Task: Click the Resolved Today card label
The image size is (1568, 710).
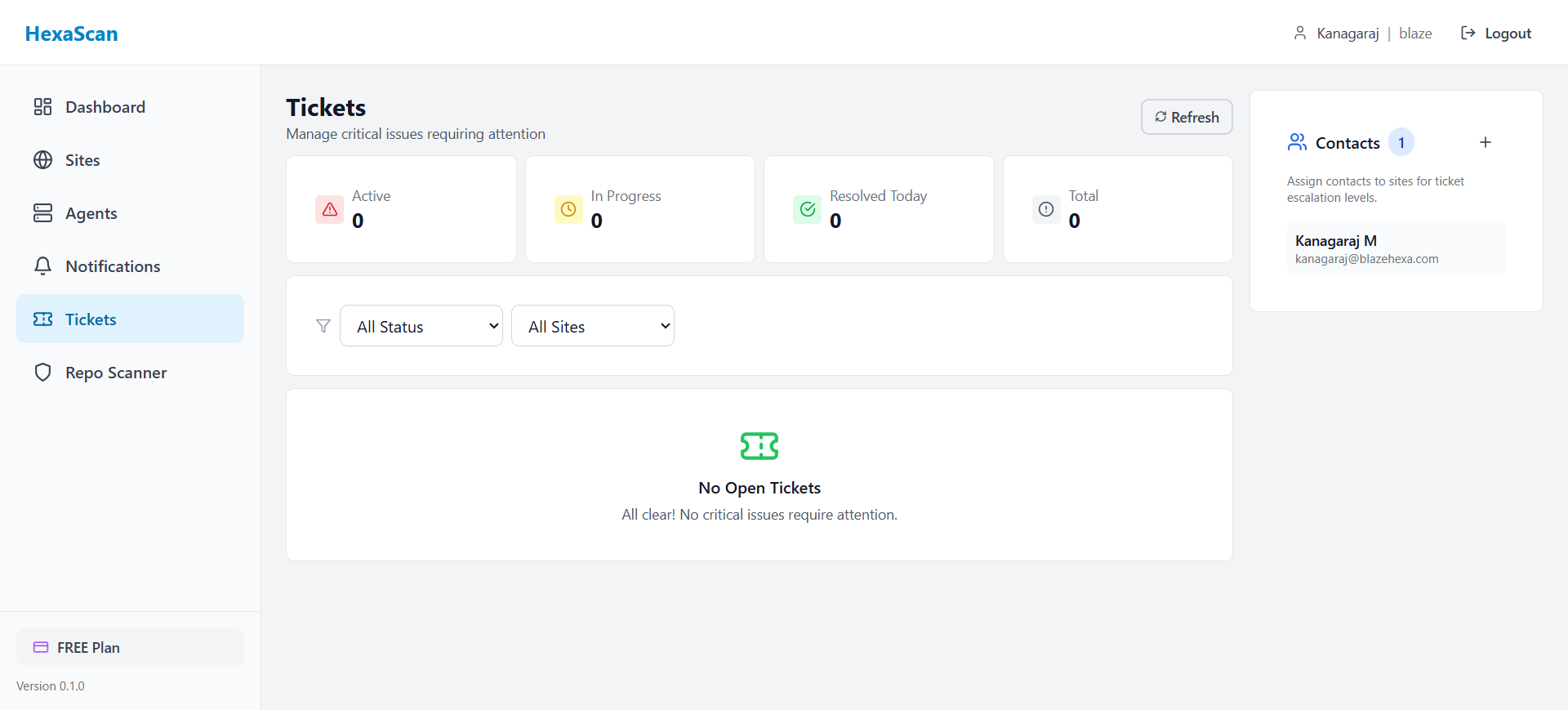Action: click(878, 196)
